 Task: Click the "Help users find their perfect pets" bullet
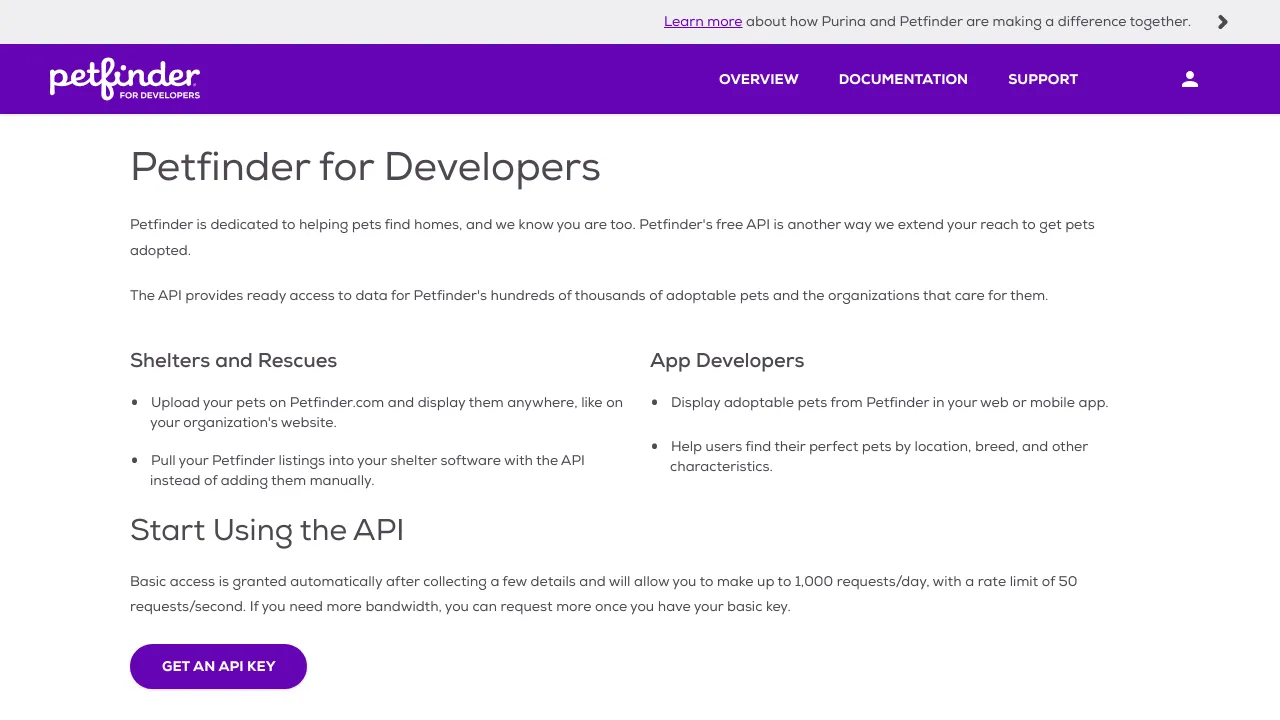click(x=879, y=456)
